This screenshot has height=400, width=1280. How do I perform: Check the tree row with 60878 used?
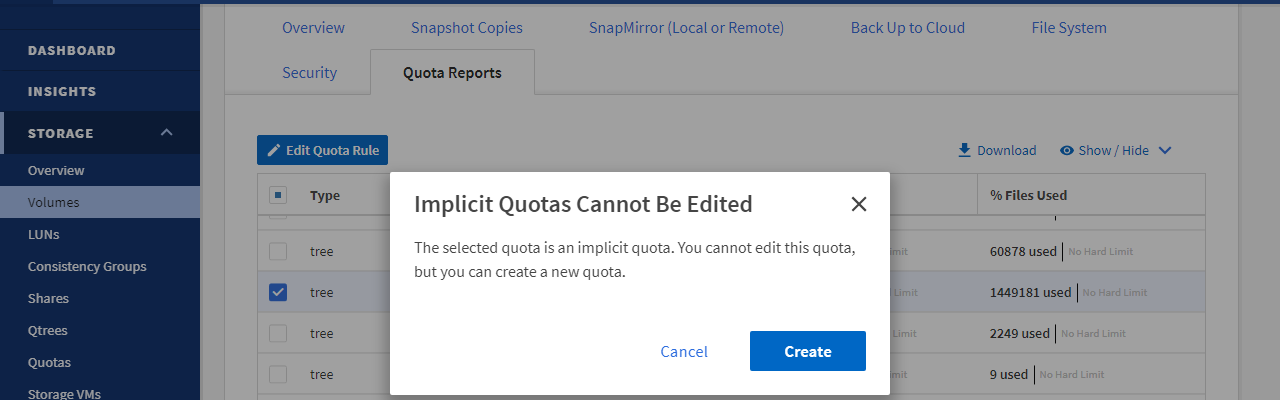pos(279,251)
